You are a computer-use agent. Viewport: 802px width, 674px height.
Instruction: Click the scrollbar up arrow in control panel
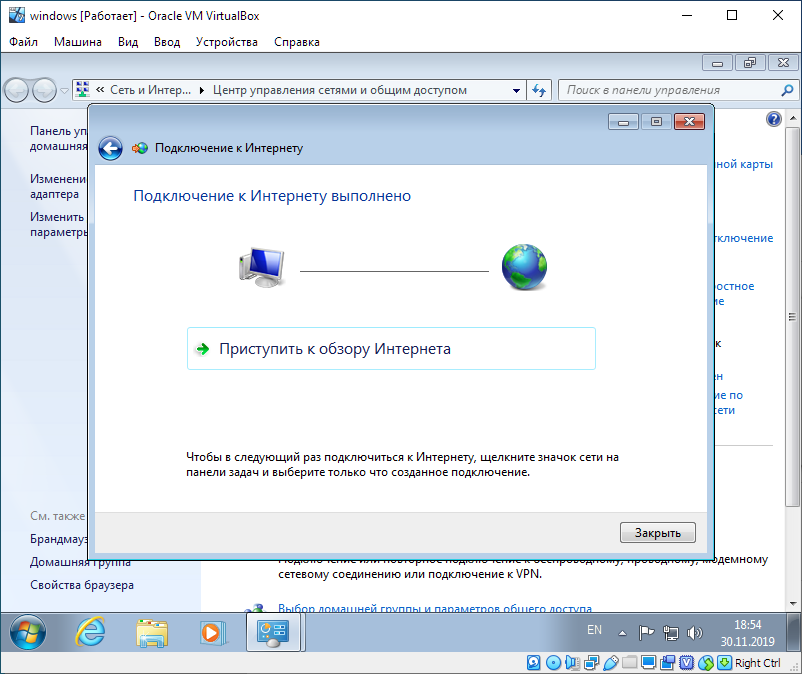[793, 118]
